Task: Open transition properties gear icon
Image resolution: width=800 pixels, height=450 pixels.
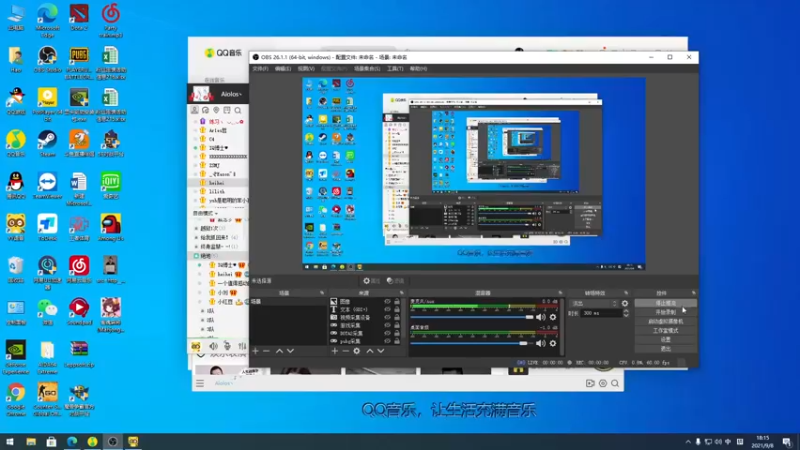Action: point(625,303)
